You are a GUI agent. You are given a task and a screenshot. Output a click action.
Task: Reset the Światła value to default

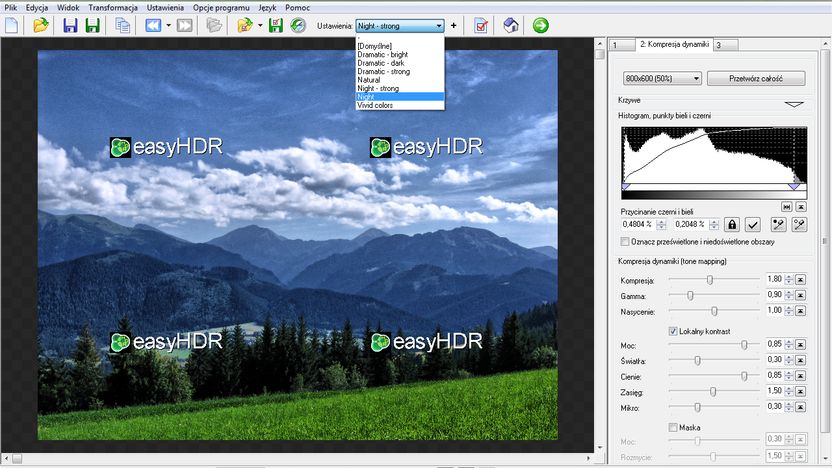pyautogui.click(x=801, y=360)
